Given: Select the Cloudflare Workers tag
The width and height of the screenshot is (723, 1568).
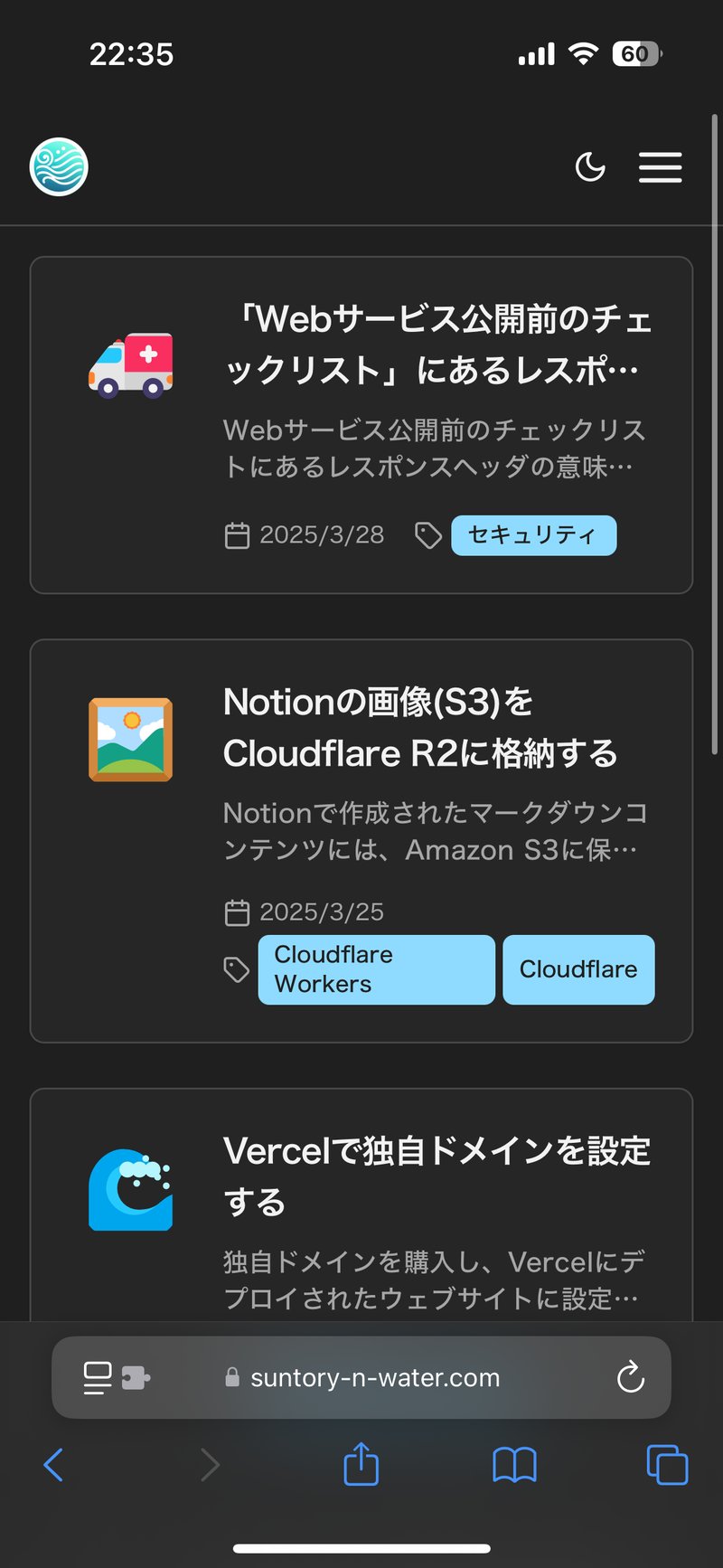Looking at the screenshot, I should point(376,969).
